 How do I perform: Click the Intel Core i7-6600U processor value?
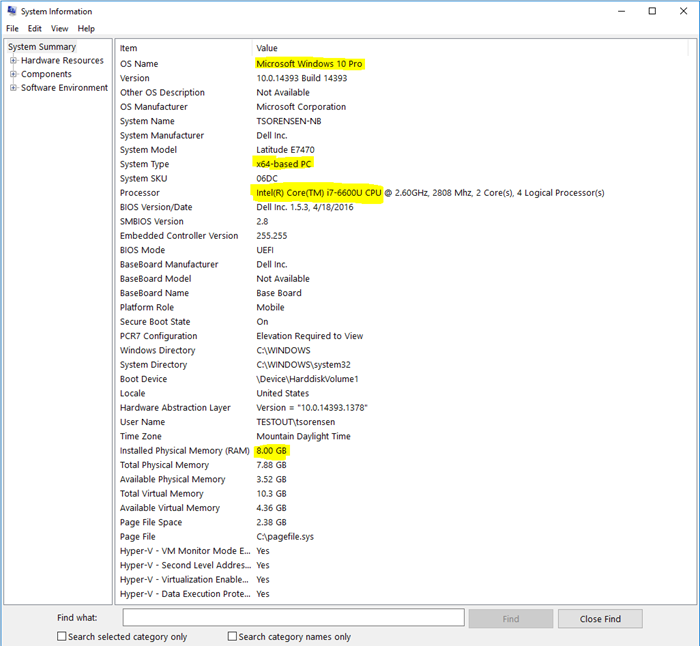coord(430,193)
